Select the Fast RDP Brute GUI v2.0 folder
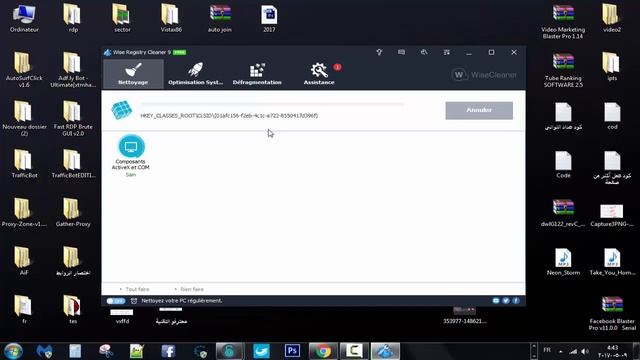 [73, 118]
